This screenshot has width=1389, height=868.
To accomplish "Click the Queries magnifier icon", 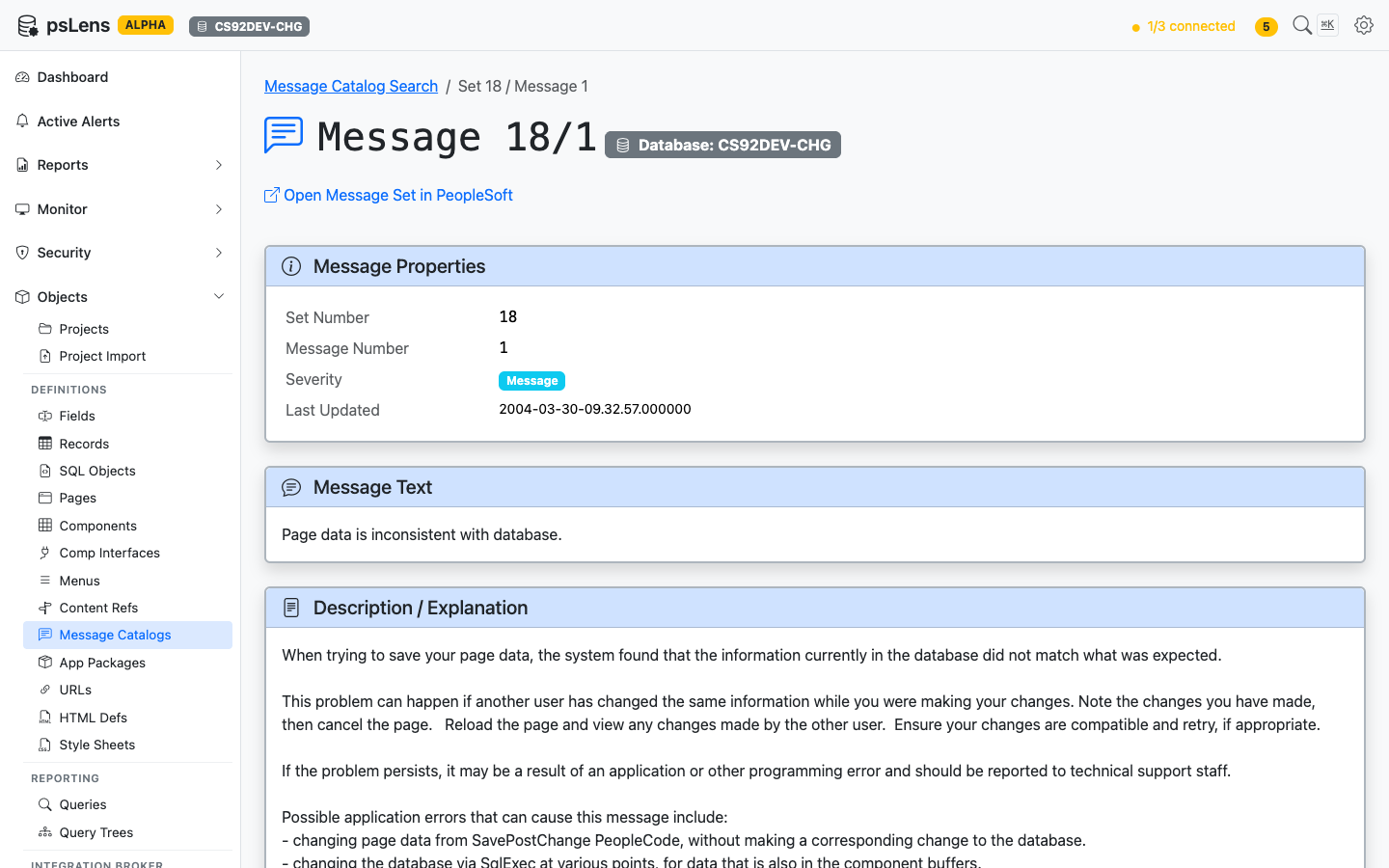I will click(45, 804).
